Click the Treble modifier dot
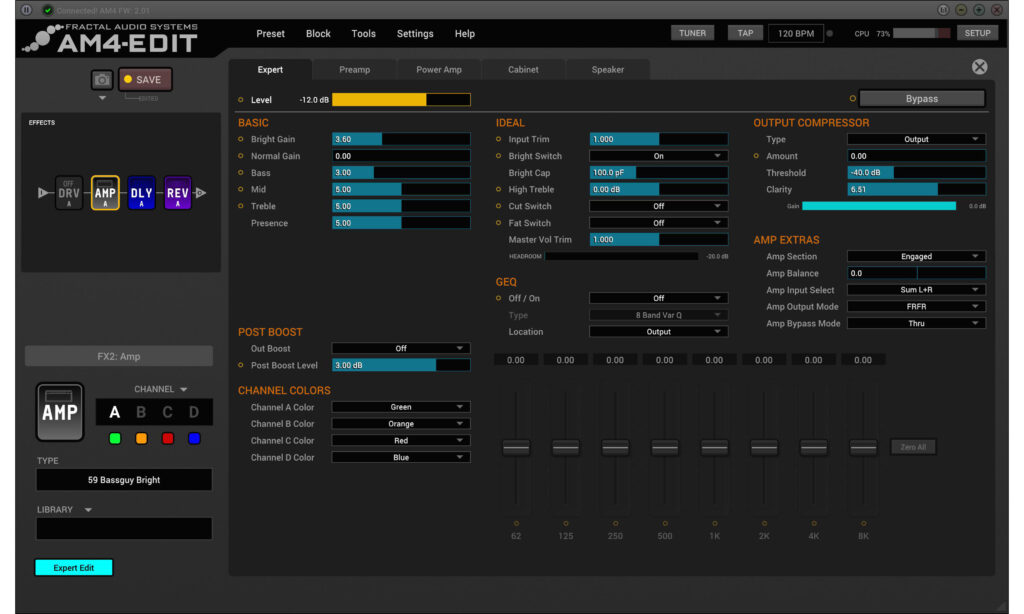 (x=241, y=206)
